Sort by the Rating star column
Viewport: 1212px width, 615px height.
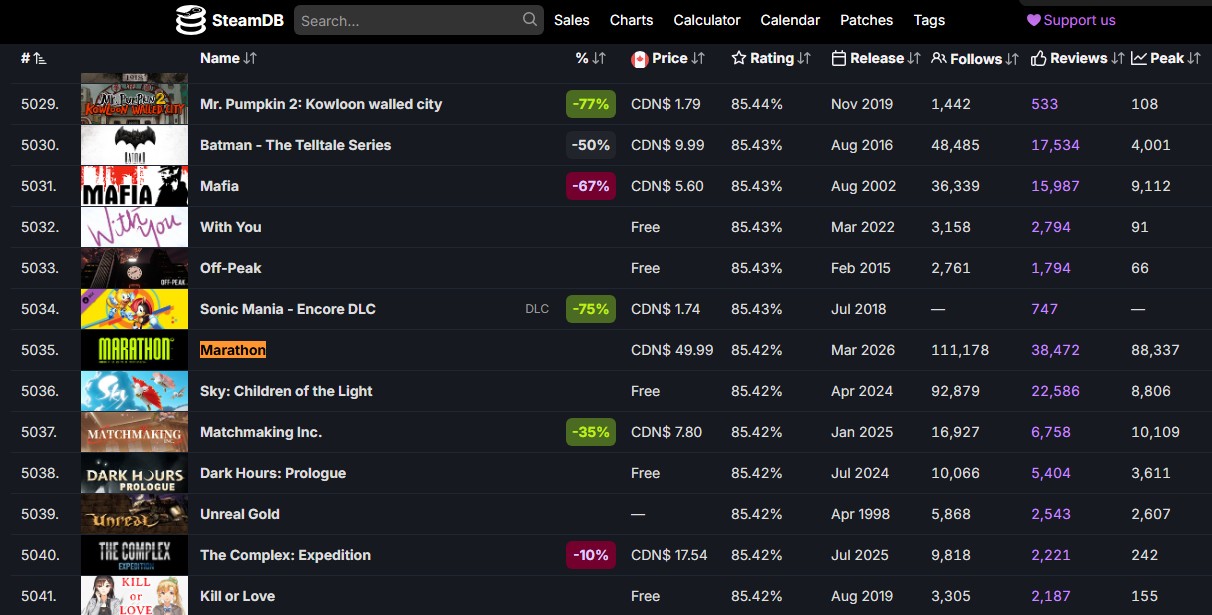771,58
